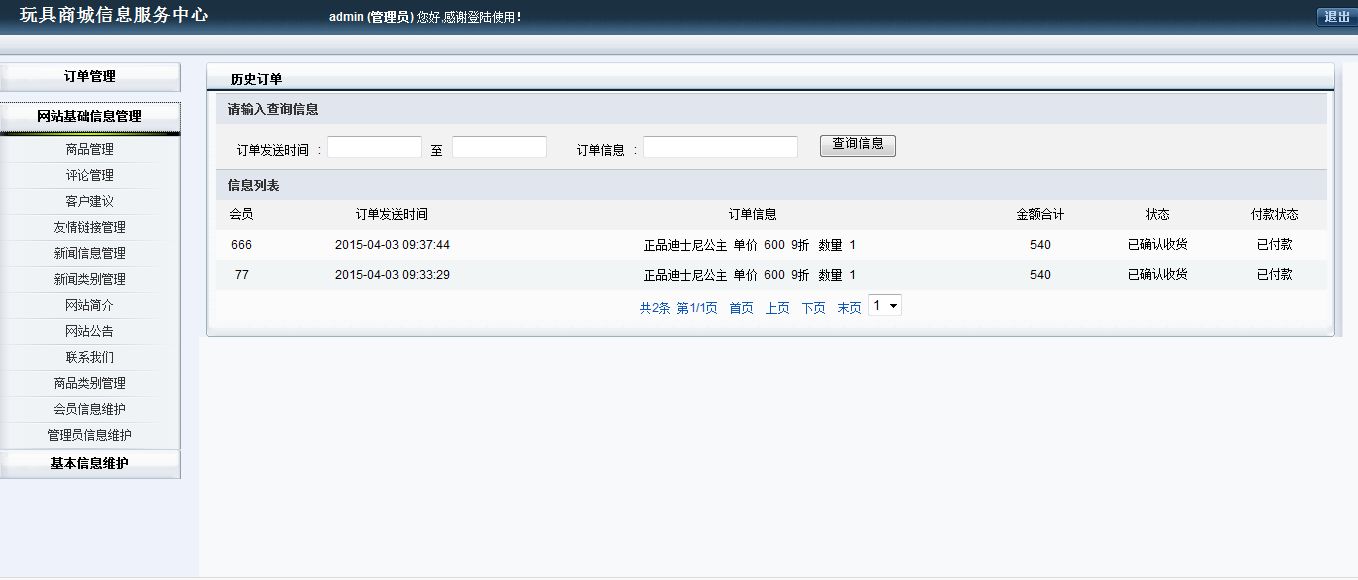Click the 订单信息 column header
The width and height of the screenshot is (1358, 580).
(752, 214)
